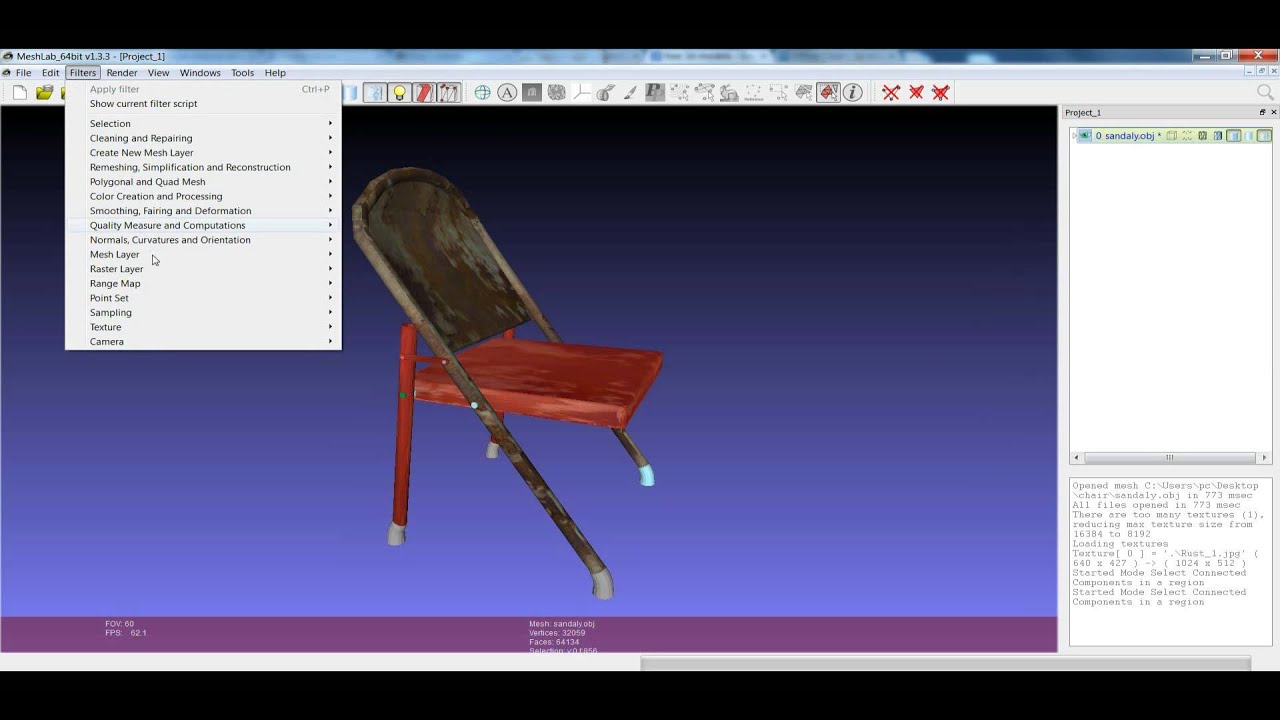Choose Raster Layer in Filters menu

click(203, 268)
